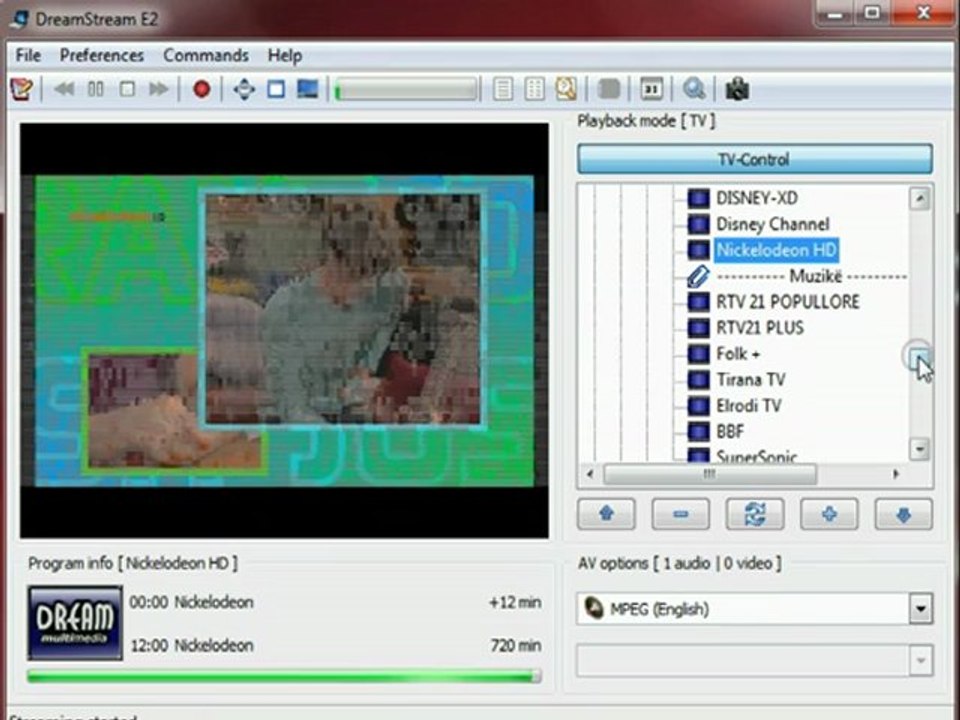Viewport: 960px width, 720px height.
Task: Start recording with the red record button
Action: pos(201,89)
